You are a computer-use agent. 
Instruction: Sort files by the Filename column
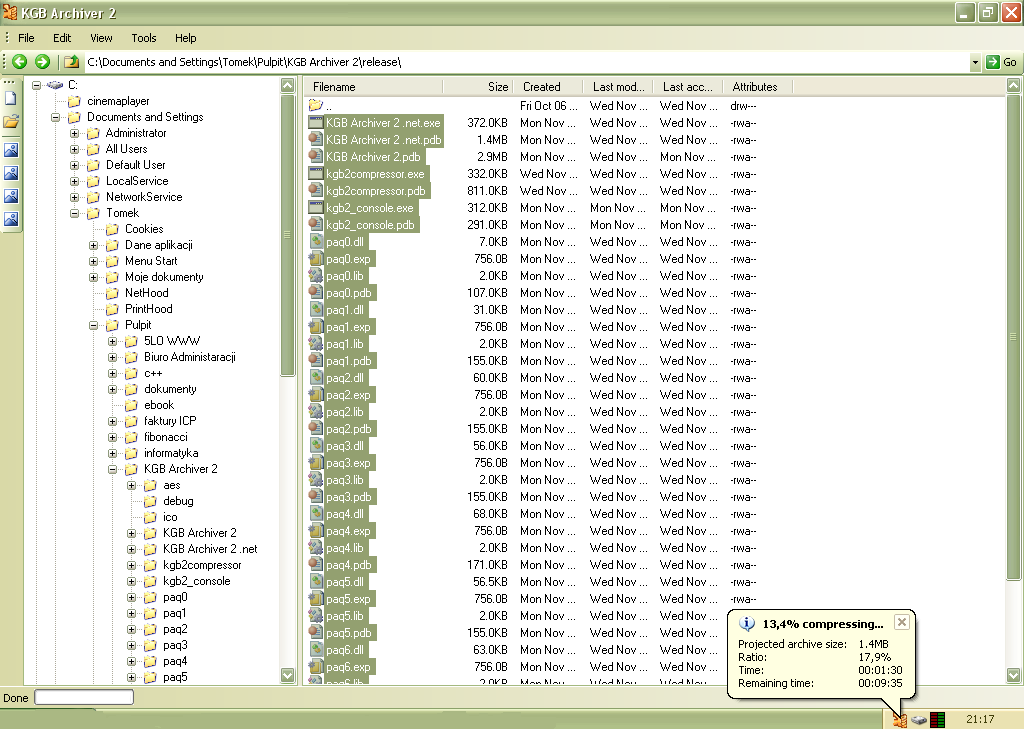click(x=374, y=87)
